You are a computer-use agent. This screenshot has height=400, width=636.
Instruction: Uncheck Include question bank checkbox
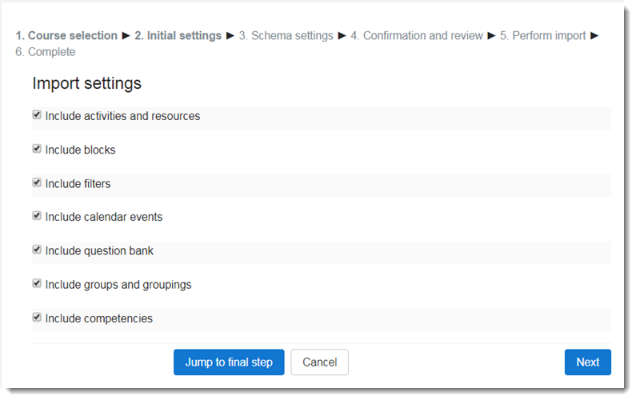tap(37, 250)
